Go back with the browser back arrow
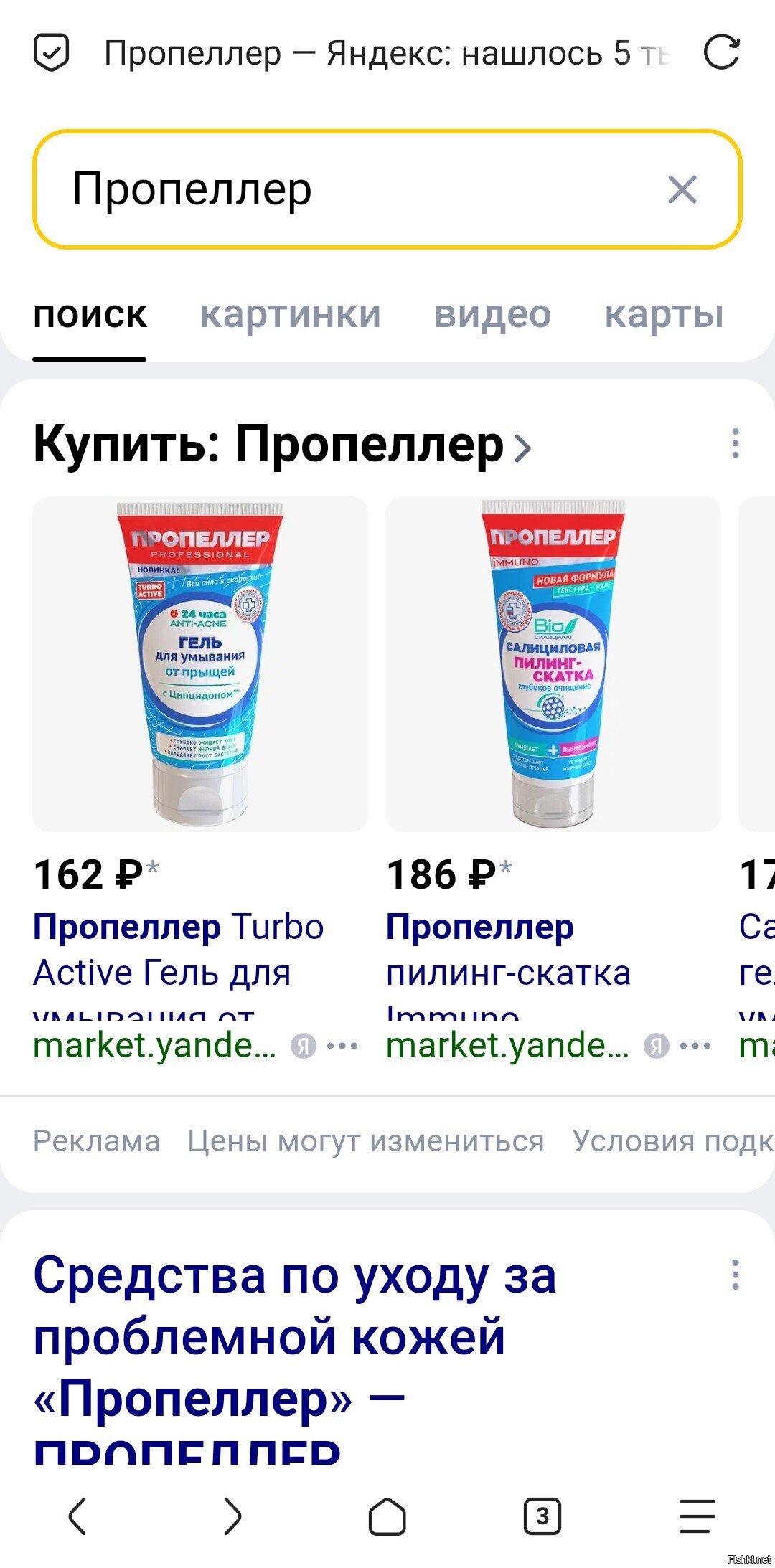The width and height of the screenshot is (775, 1568). (x=77, y=1516)
